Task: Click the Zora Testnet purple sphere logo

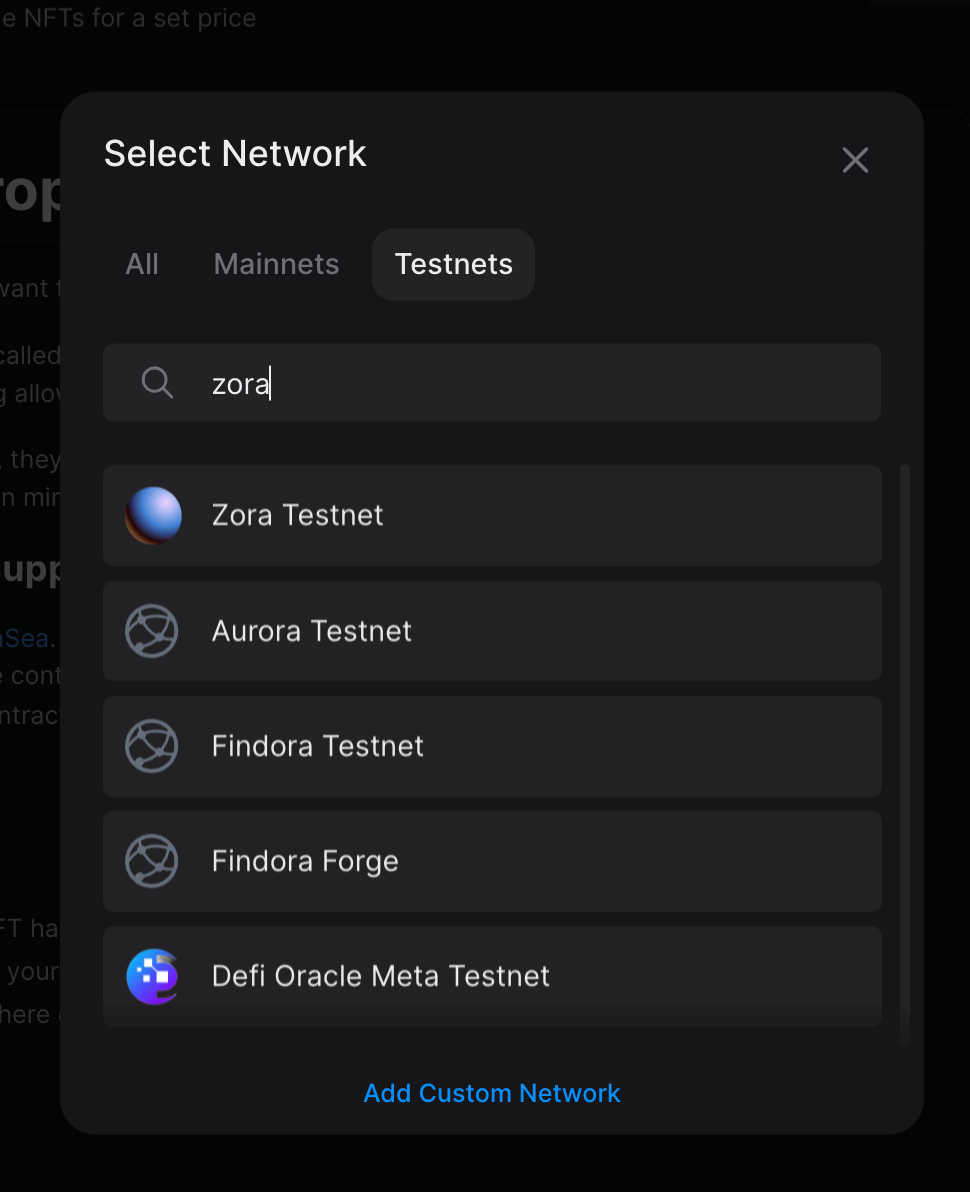Action: [153, 515]
